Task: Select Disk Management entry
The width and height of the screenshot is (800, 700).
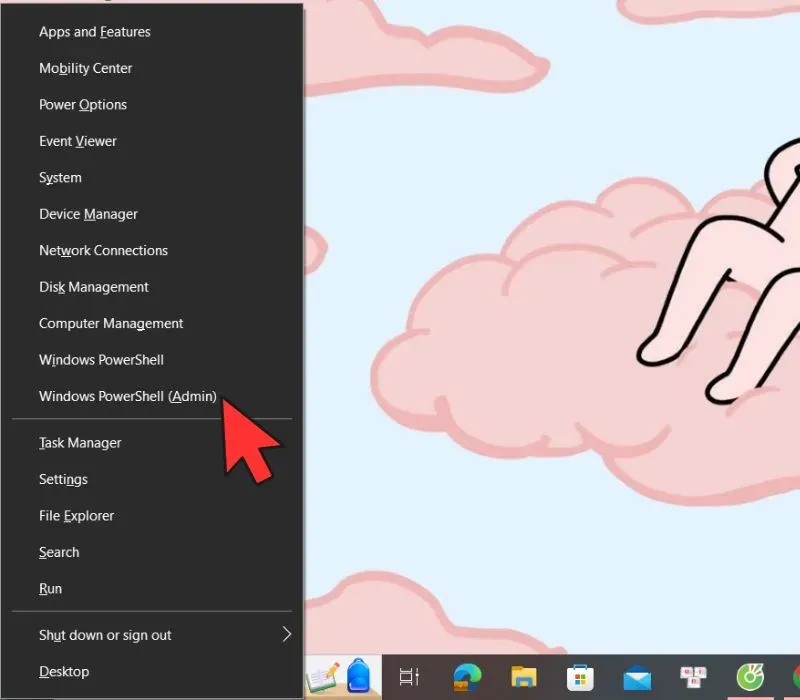Action: [x=94, y=287]
